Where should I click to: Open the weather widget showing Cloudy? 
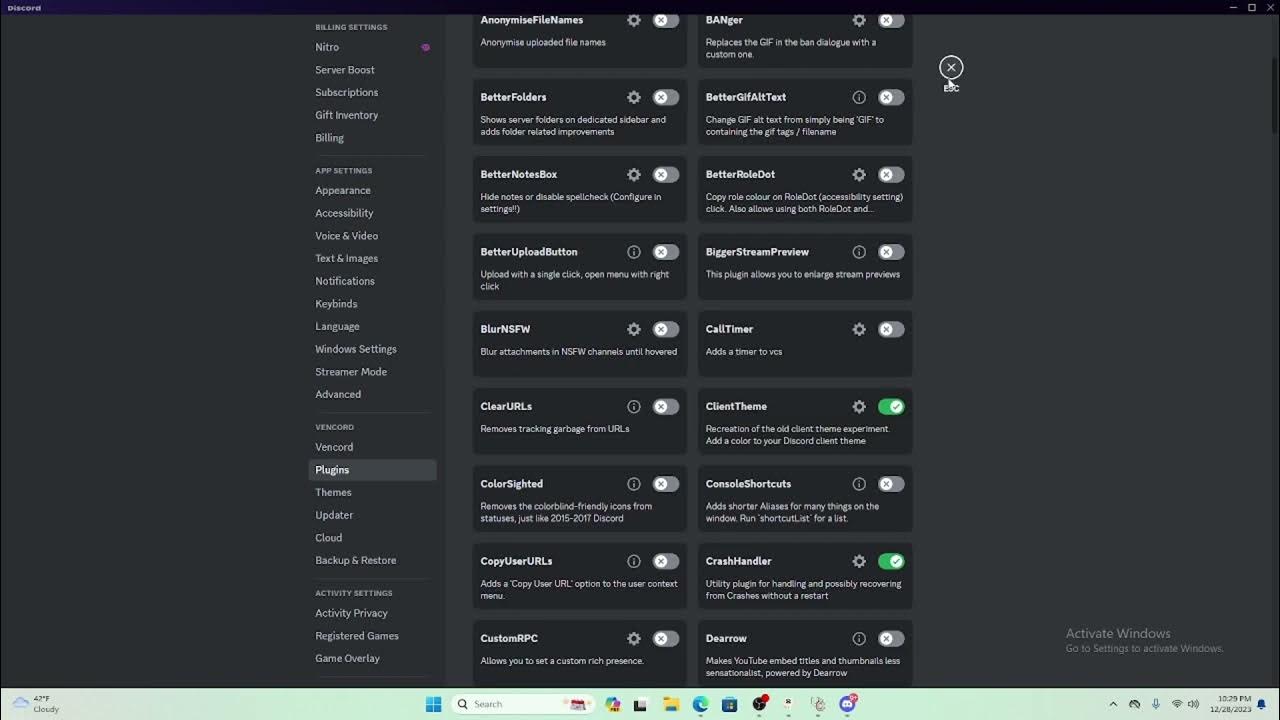point(37,704)
